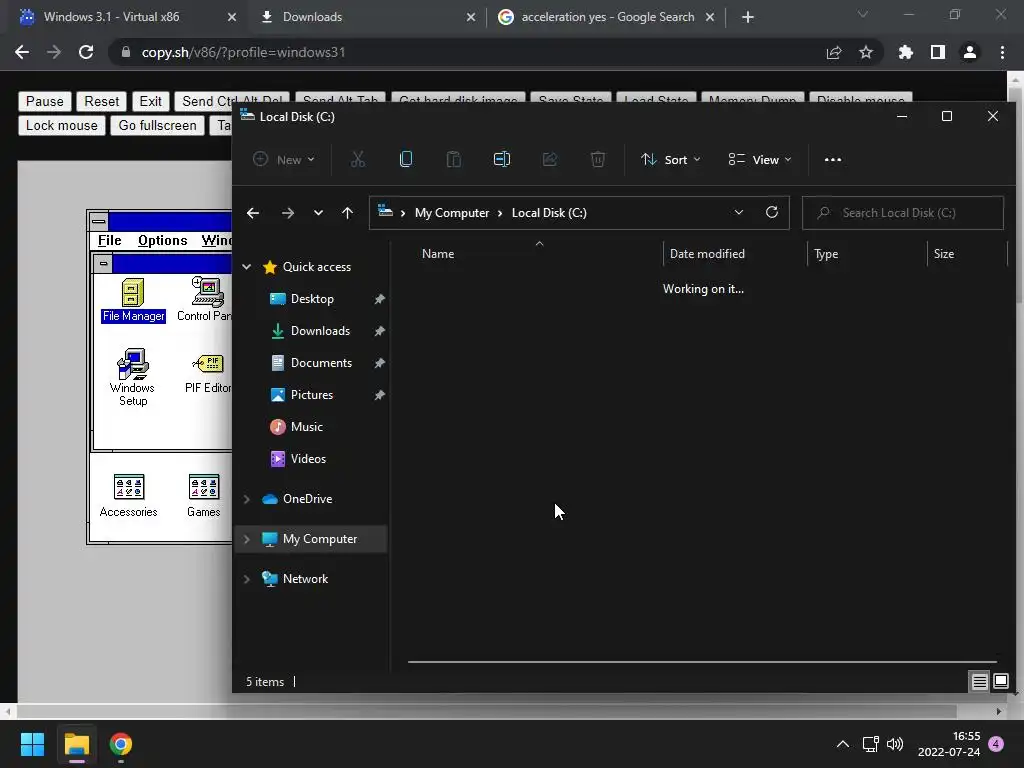Click the Lock mouse button
Screen dimensions: 1024x768
pos(61,125)
